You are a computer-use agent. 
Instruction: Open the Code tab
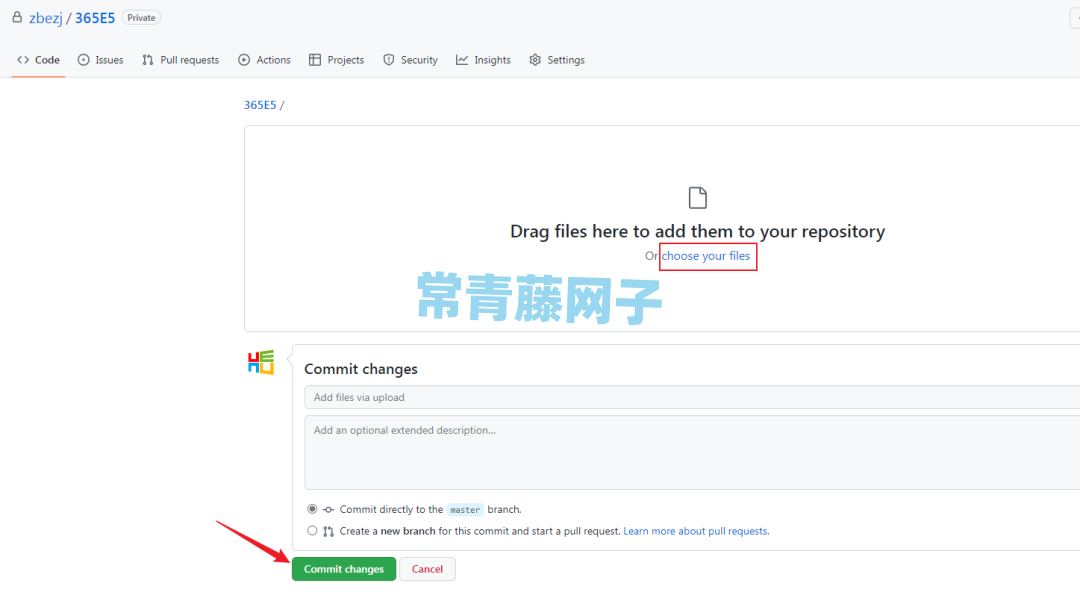(x=39, y=60)
